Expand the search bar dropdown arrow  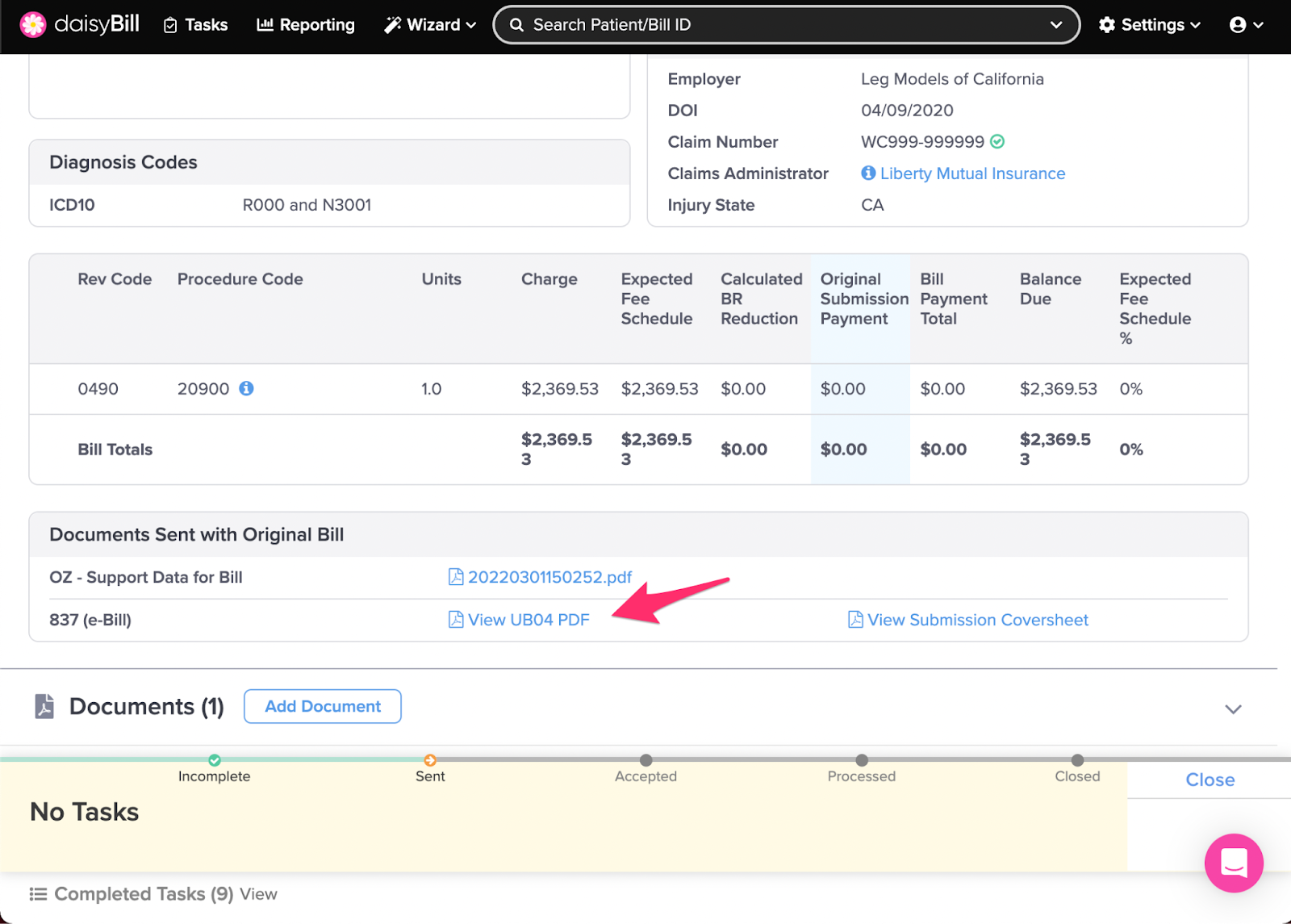tap(1055, 25)
